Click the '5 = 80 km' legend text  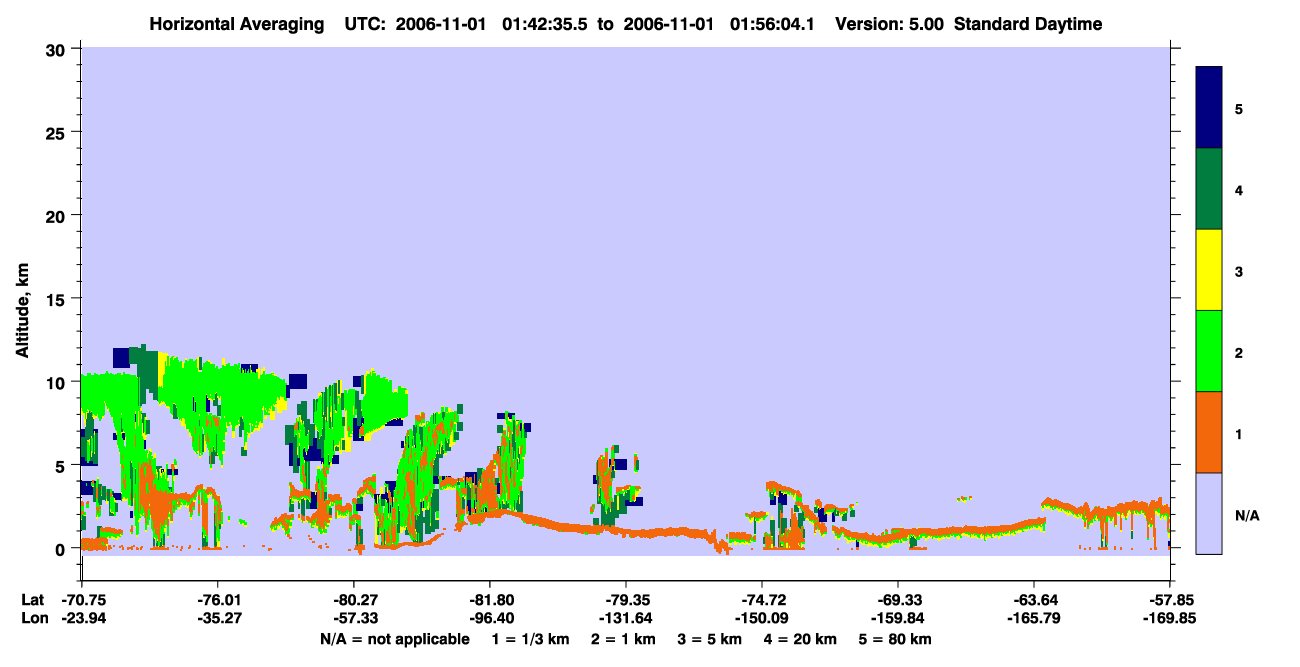click(896, 639)
